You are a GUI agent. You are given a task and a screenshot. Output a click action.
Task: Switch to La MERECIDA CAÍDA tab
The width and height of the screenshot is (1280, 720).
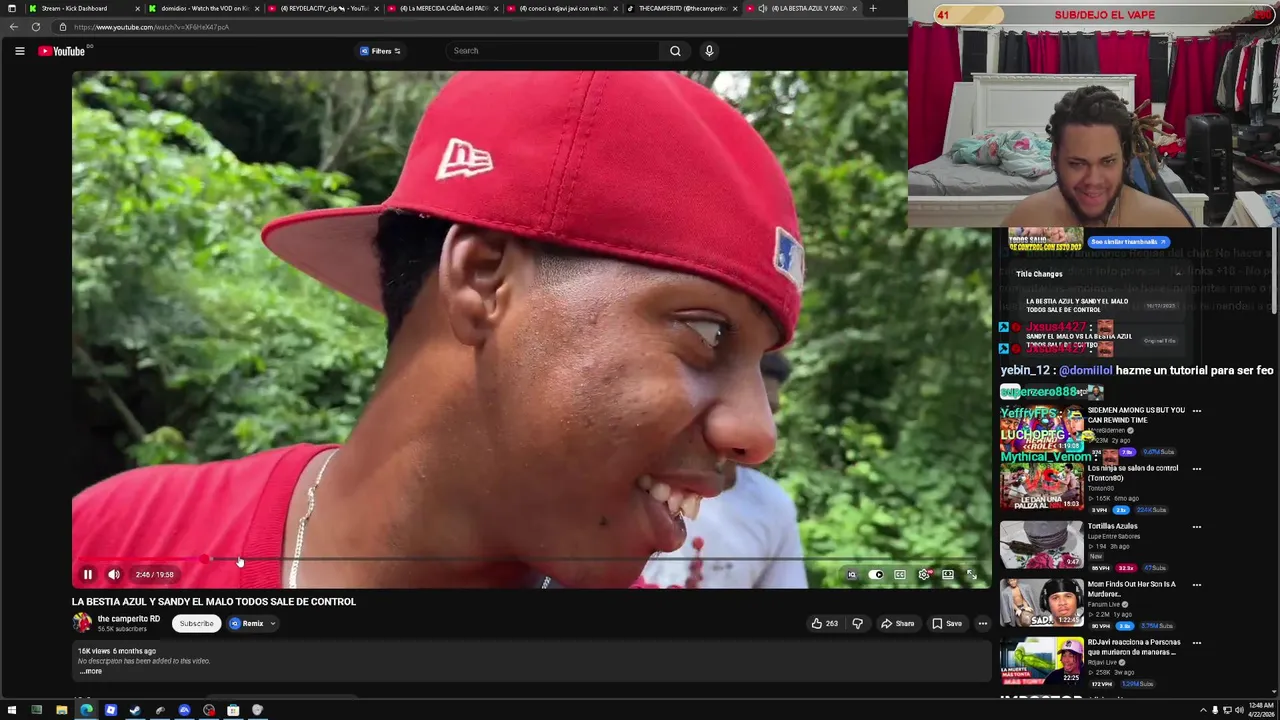tap(441, 8)
